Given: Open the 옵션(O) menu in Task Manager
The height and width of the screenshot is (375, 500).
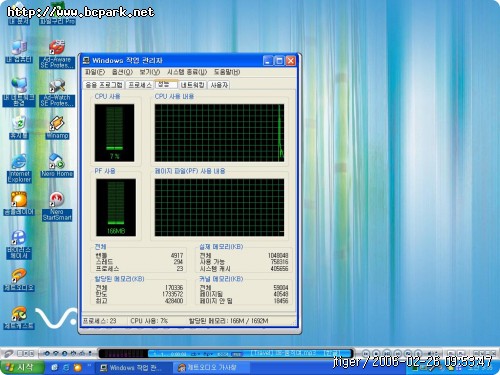Looking at the screenshot, I should tap(122, 72).
